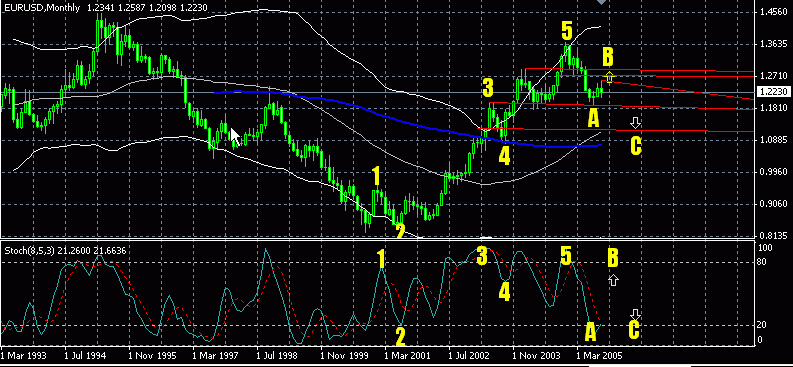The image size is (793, 367).
Task: Click the 1 Nov 1999 date label
Action: (x=344, y=356)
